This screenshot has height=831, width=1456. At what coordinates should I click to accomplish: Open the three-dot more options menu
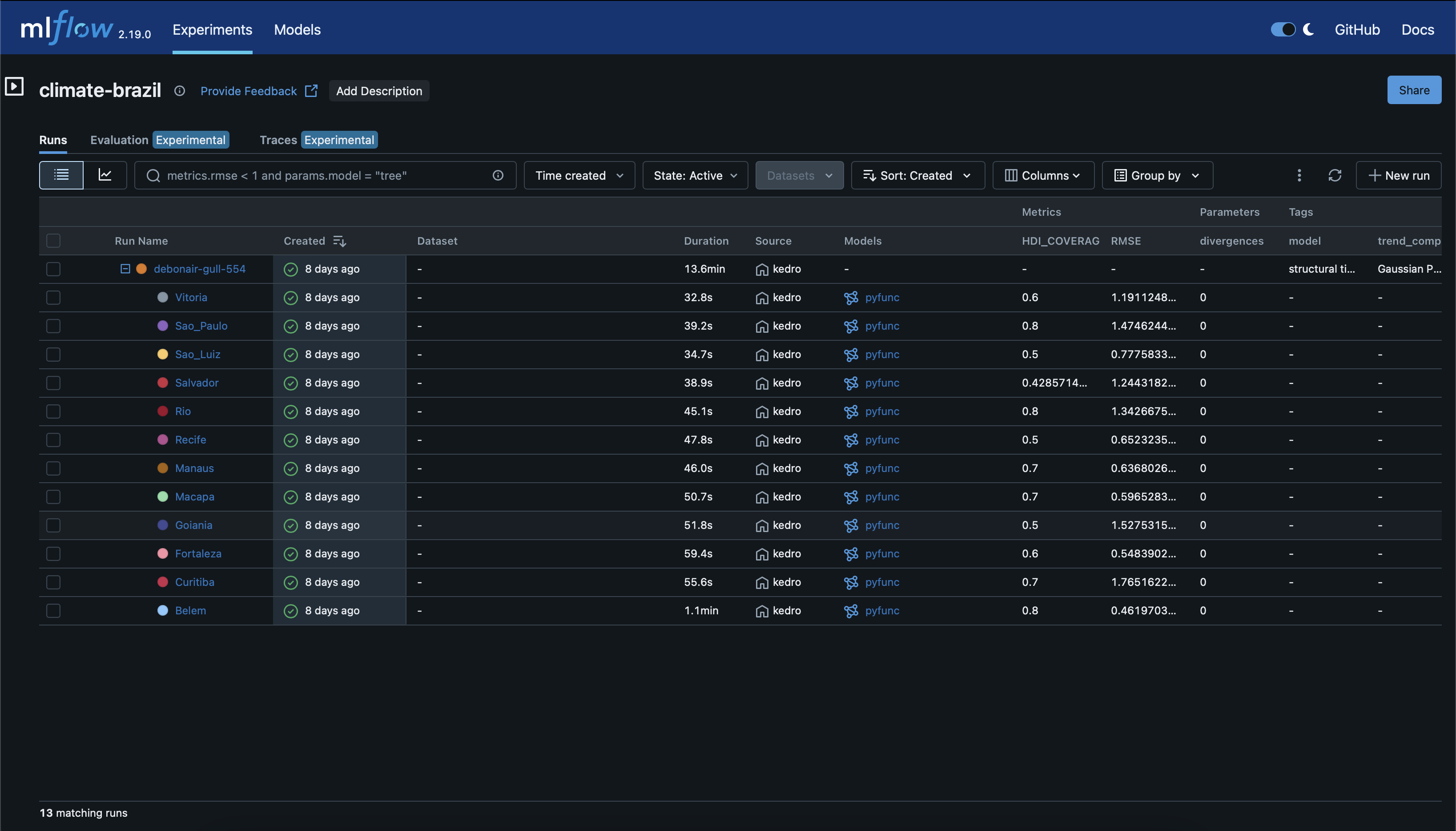[x=1299, y=175]
